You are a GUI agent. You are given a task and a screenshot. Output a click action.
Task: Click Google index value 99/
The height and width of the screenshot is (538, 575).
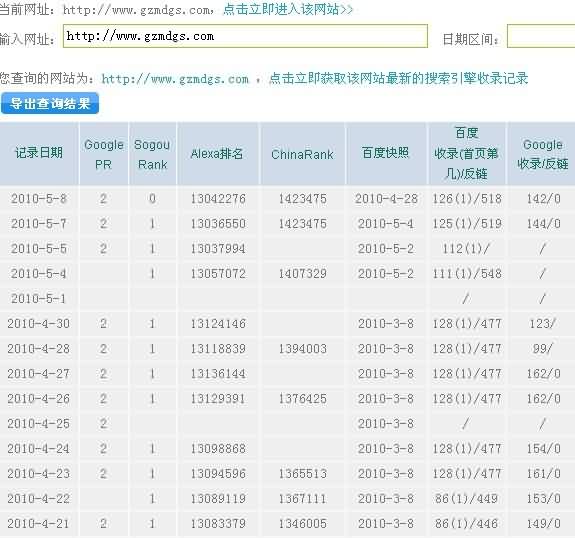coord(543,348)
